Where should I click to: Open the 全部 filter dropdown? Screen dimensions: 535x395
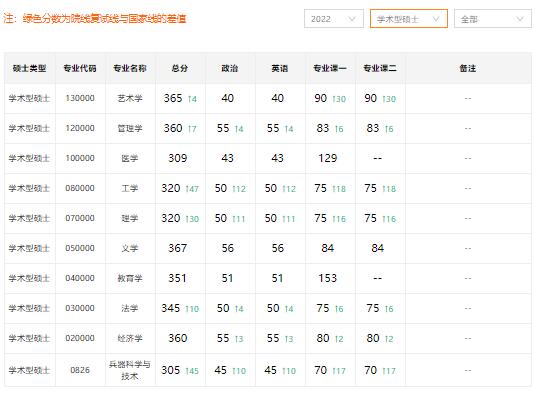(x=493, y=19)
